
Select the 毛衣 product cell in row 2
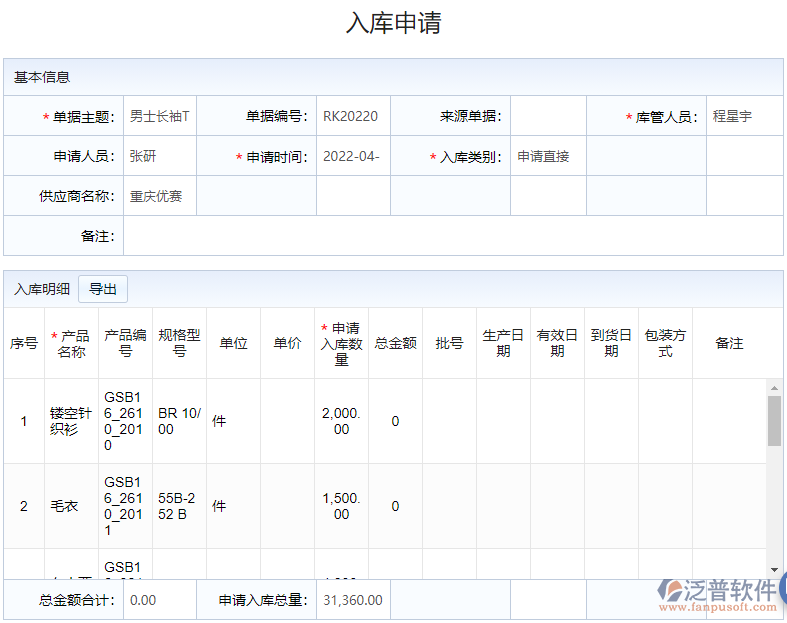pos(71,506)
